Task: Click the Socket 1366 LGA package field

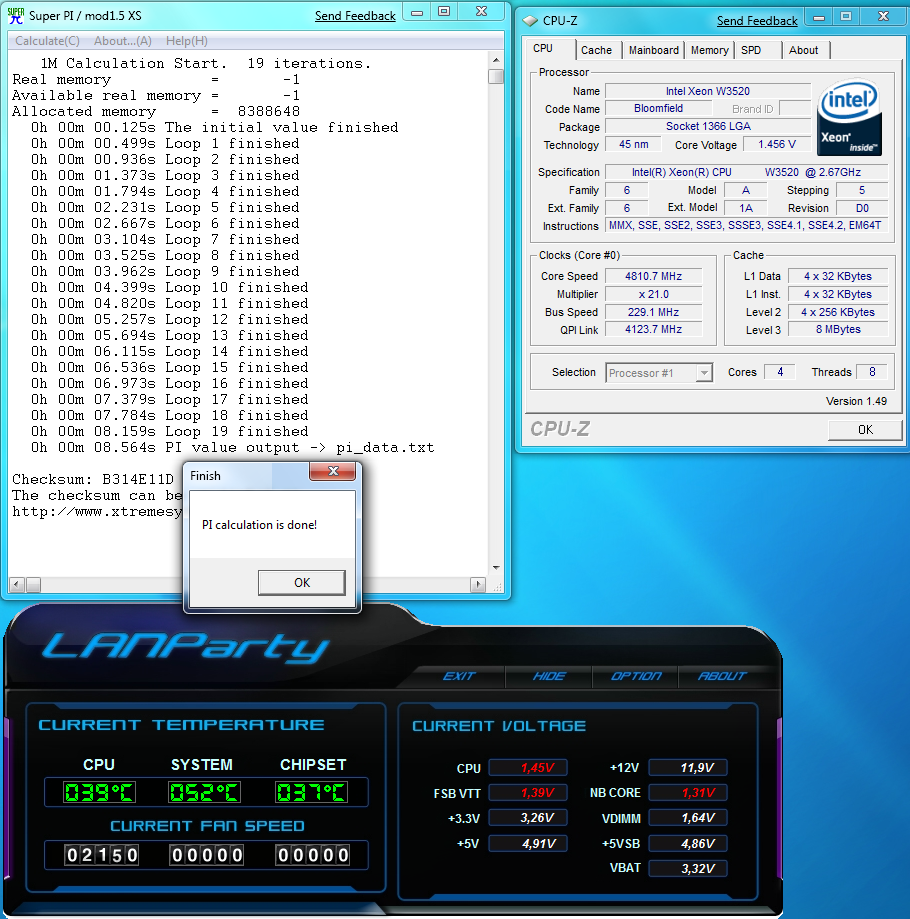Action: 708,127
